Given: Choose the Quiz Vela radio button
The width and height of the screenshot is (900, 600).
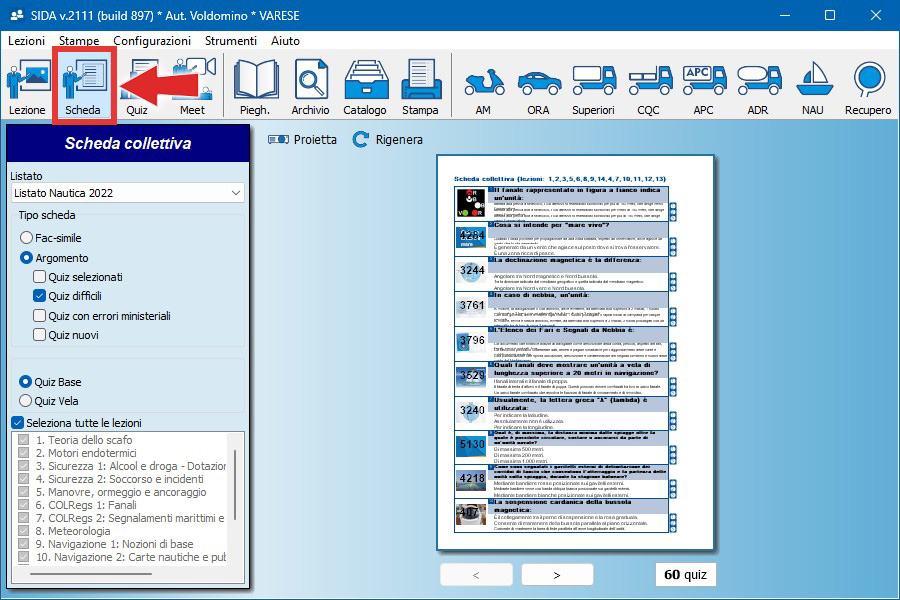Looking at the screenshot, I should coord(27,401).
